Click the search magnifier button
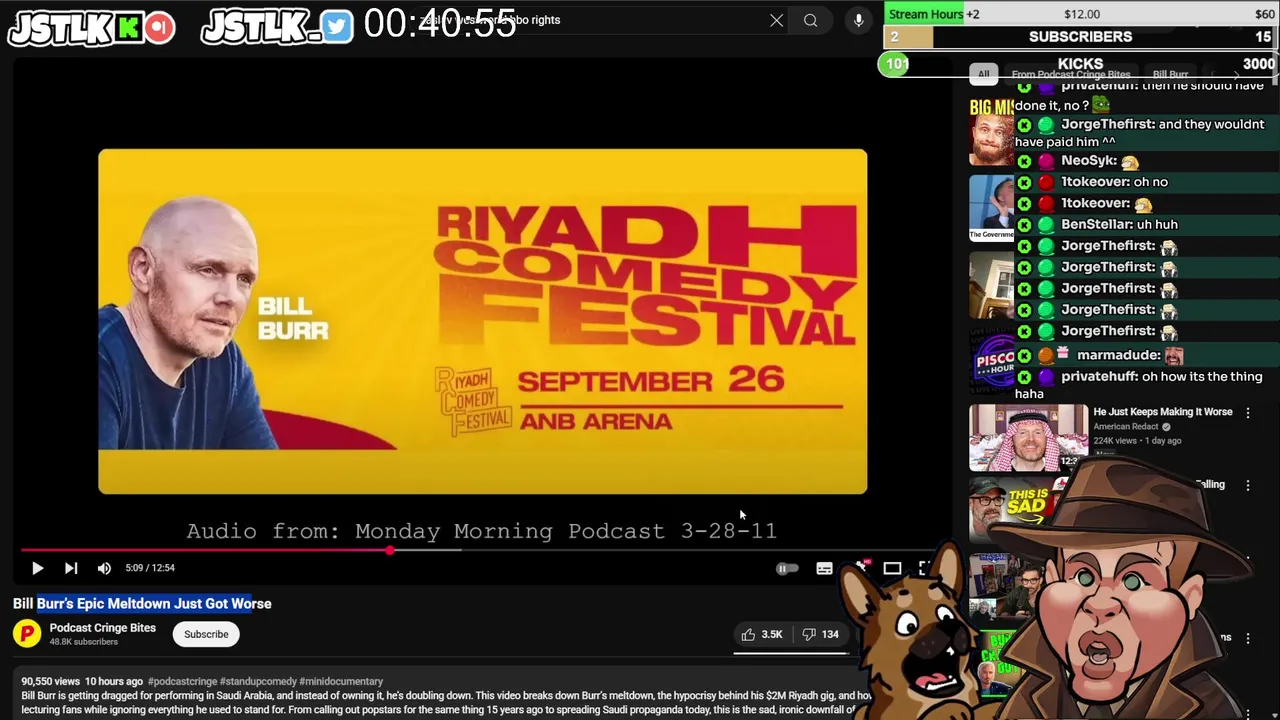 tap(810, 20)
